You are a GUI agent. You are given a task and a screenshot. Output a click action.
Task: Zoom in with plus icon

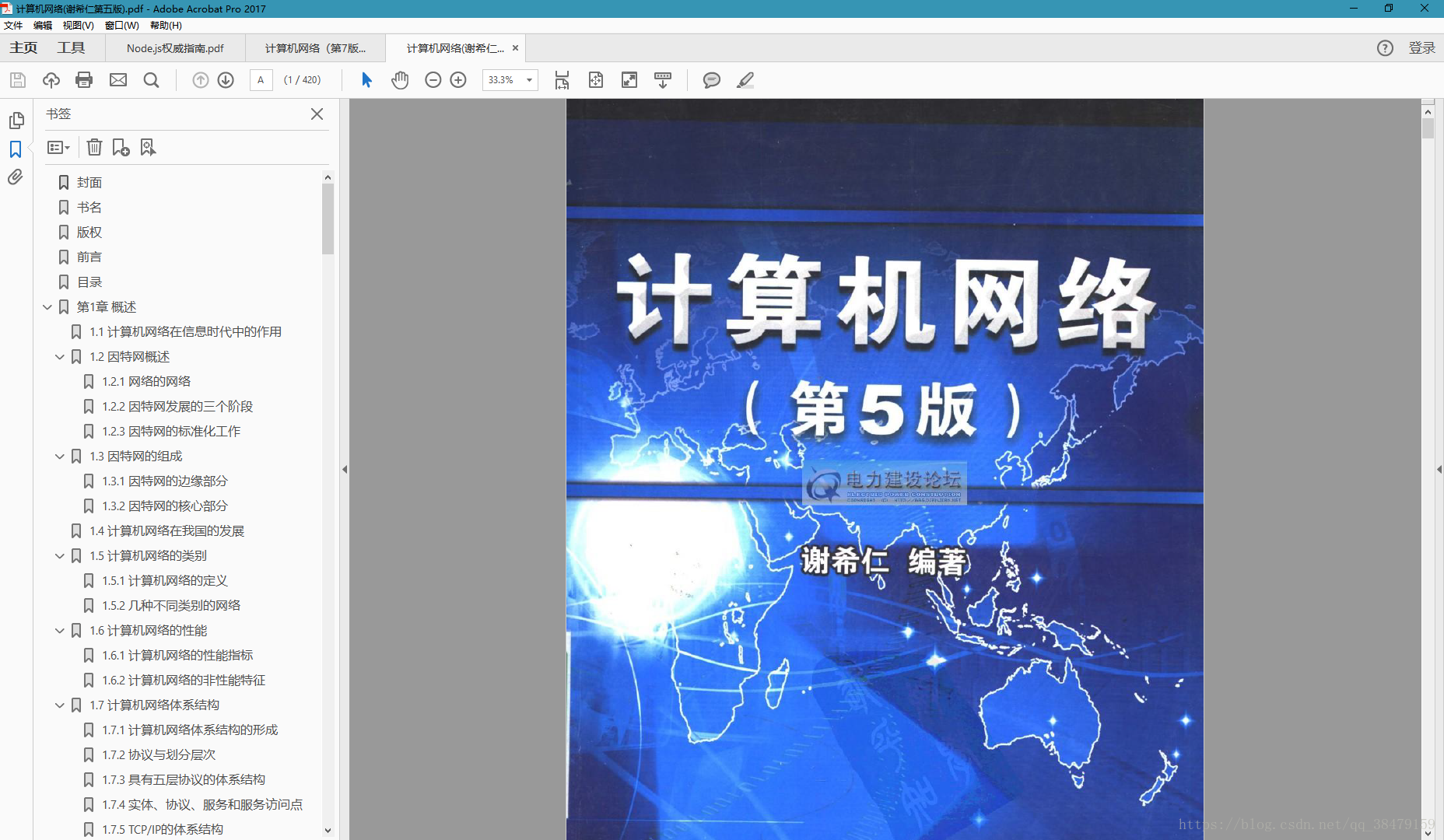(458, 80)
